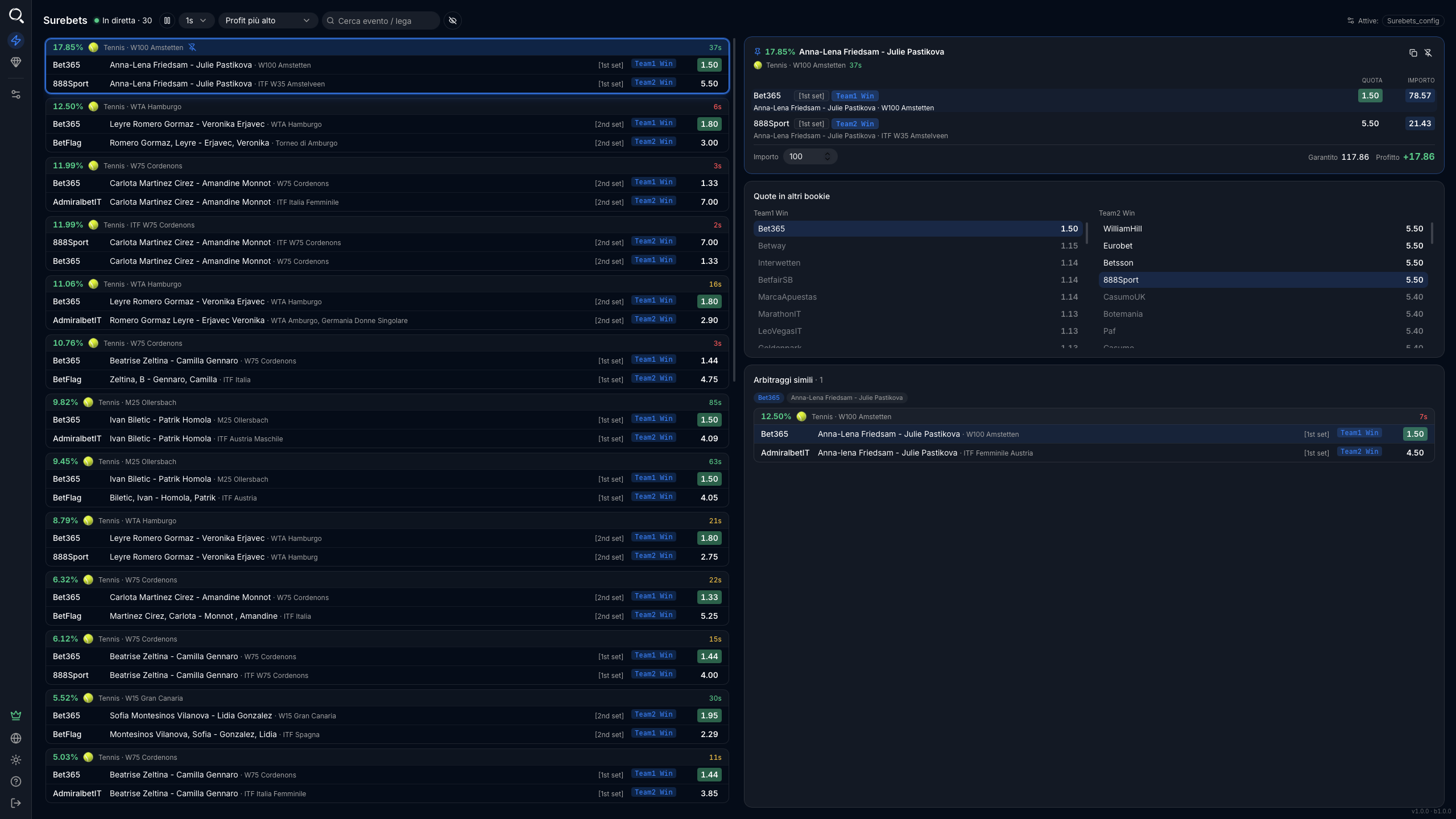Open the filter sliders icon in the sidebar
1456x819 pixels.
click(x=16, y=94)
